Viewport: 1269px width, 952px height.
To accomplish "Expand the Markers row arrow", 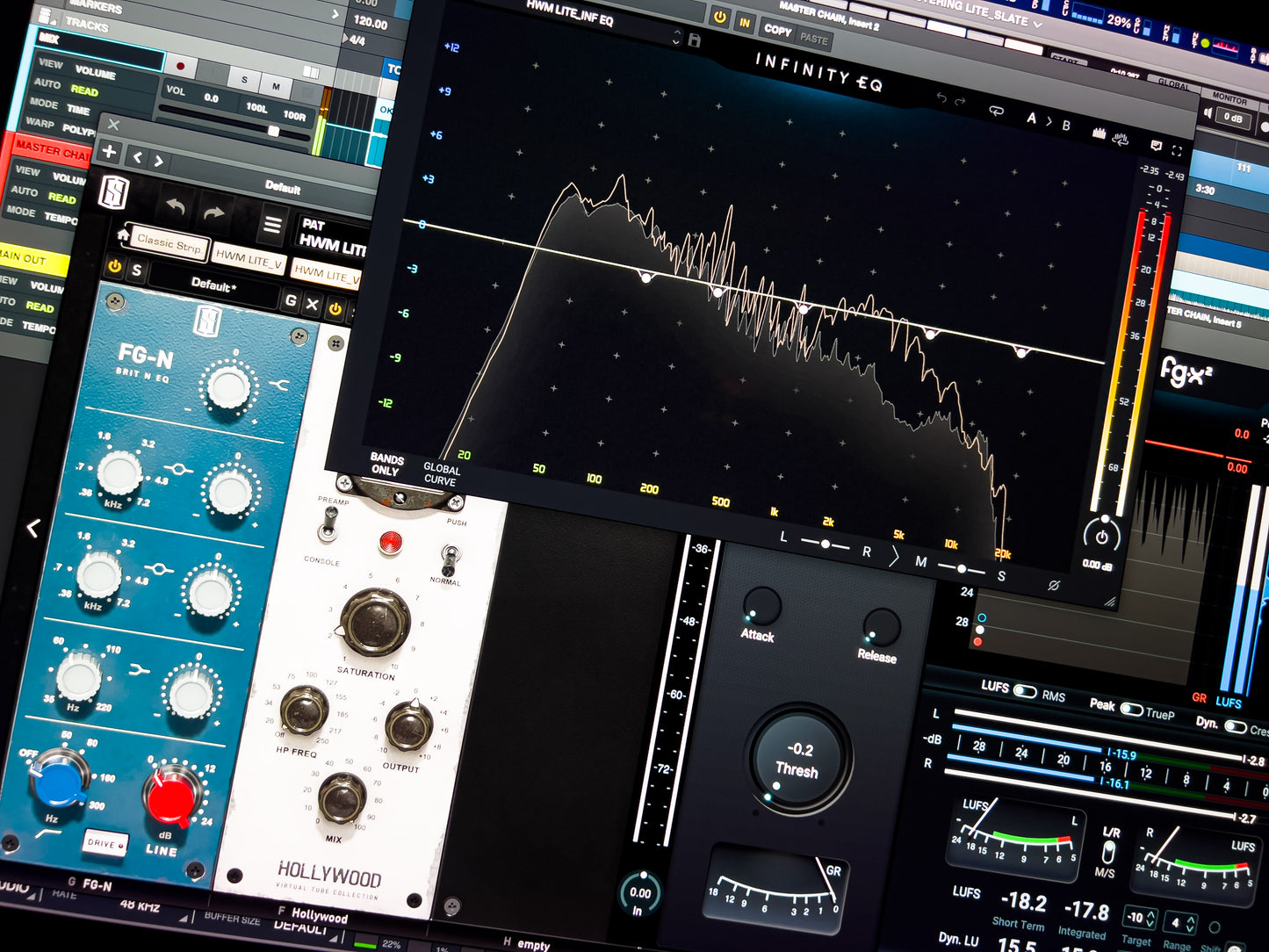I will [335, 15].
